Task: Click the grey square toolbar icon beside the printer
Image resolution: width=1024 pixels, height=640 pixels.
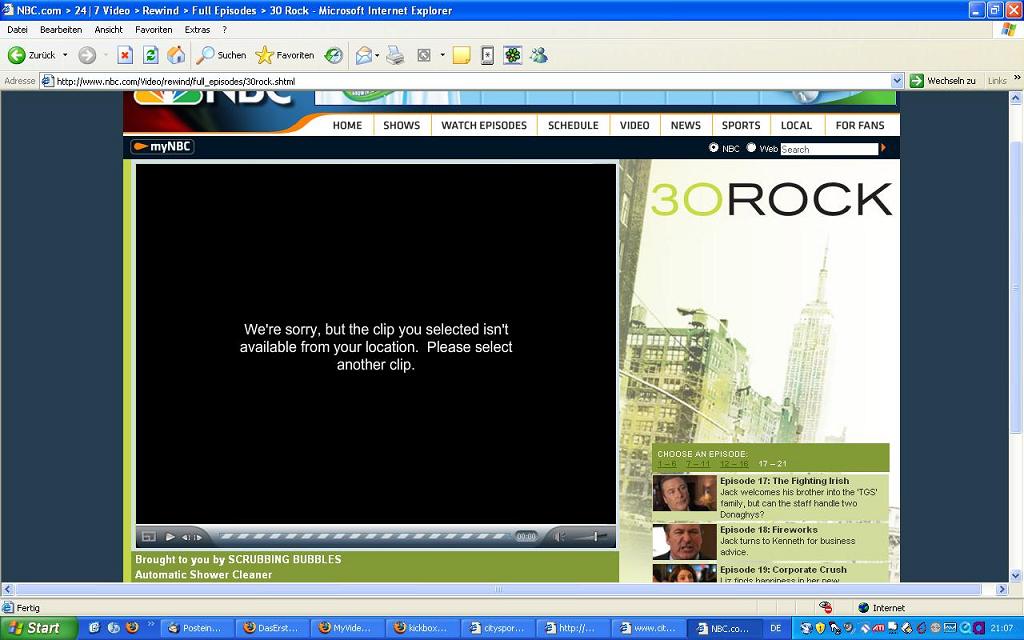Action: tap(424, 56)
